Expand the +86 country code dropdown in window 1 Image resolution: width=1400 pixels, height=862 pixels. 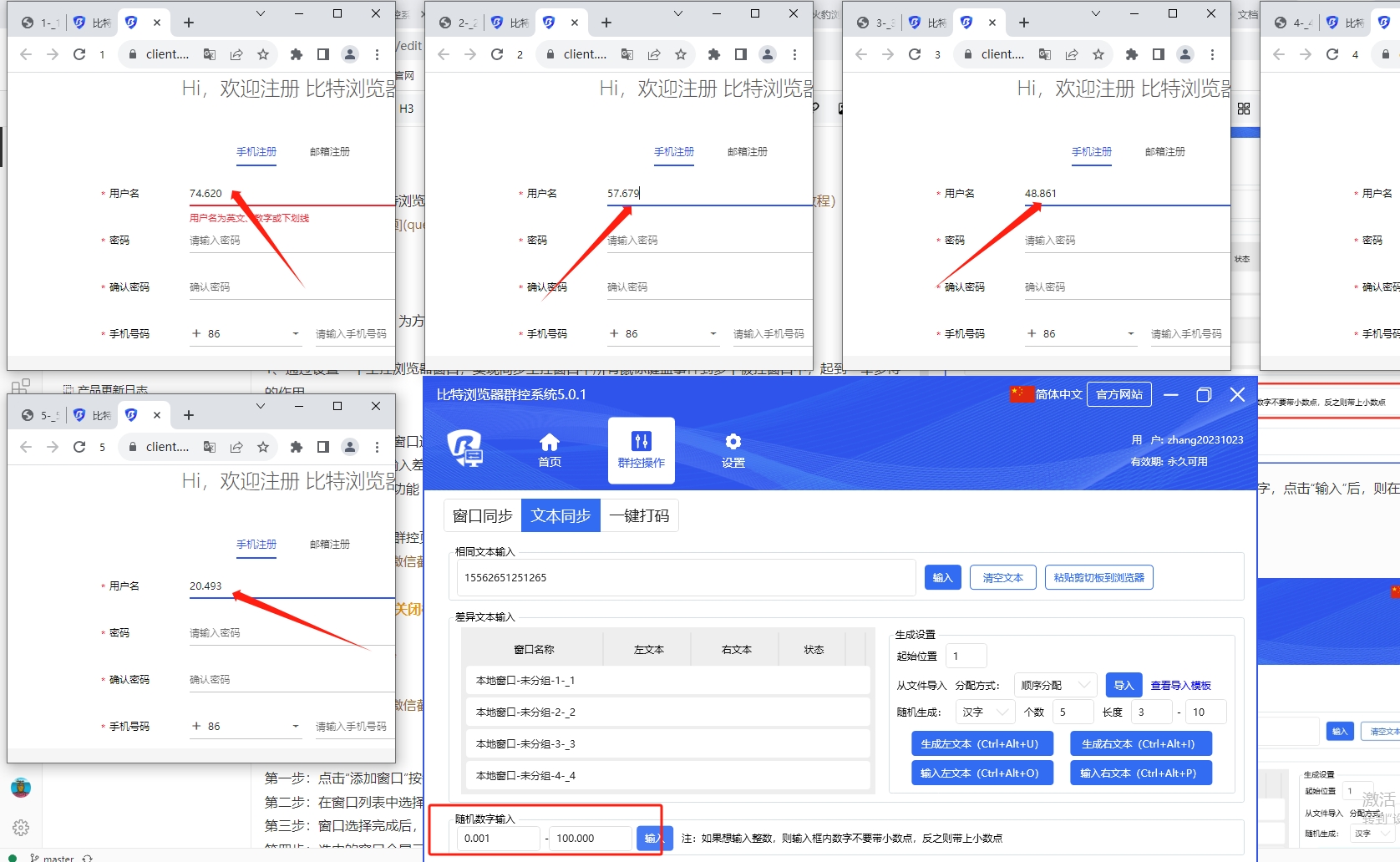click(x=245, y=333)
